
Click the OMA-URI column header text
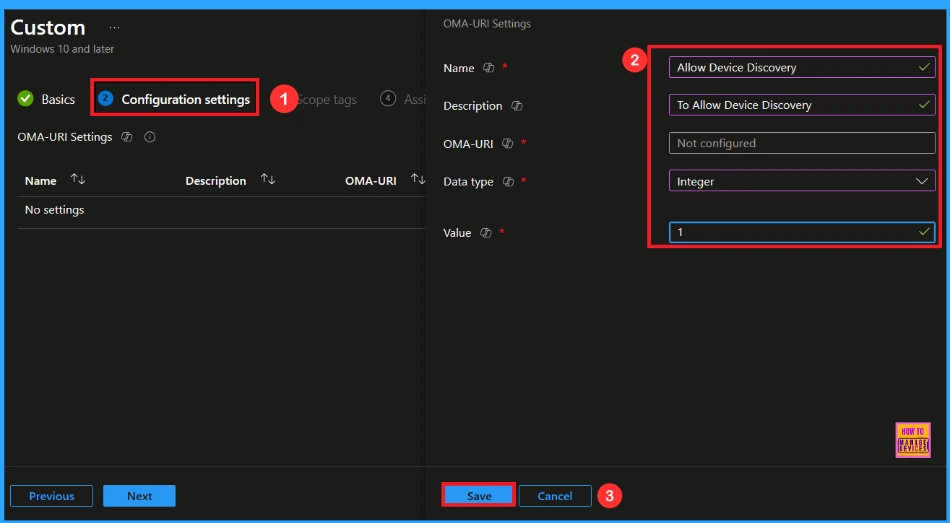pos(371,181)
